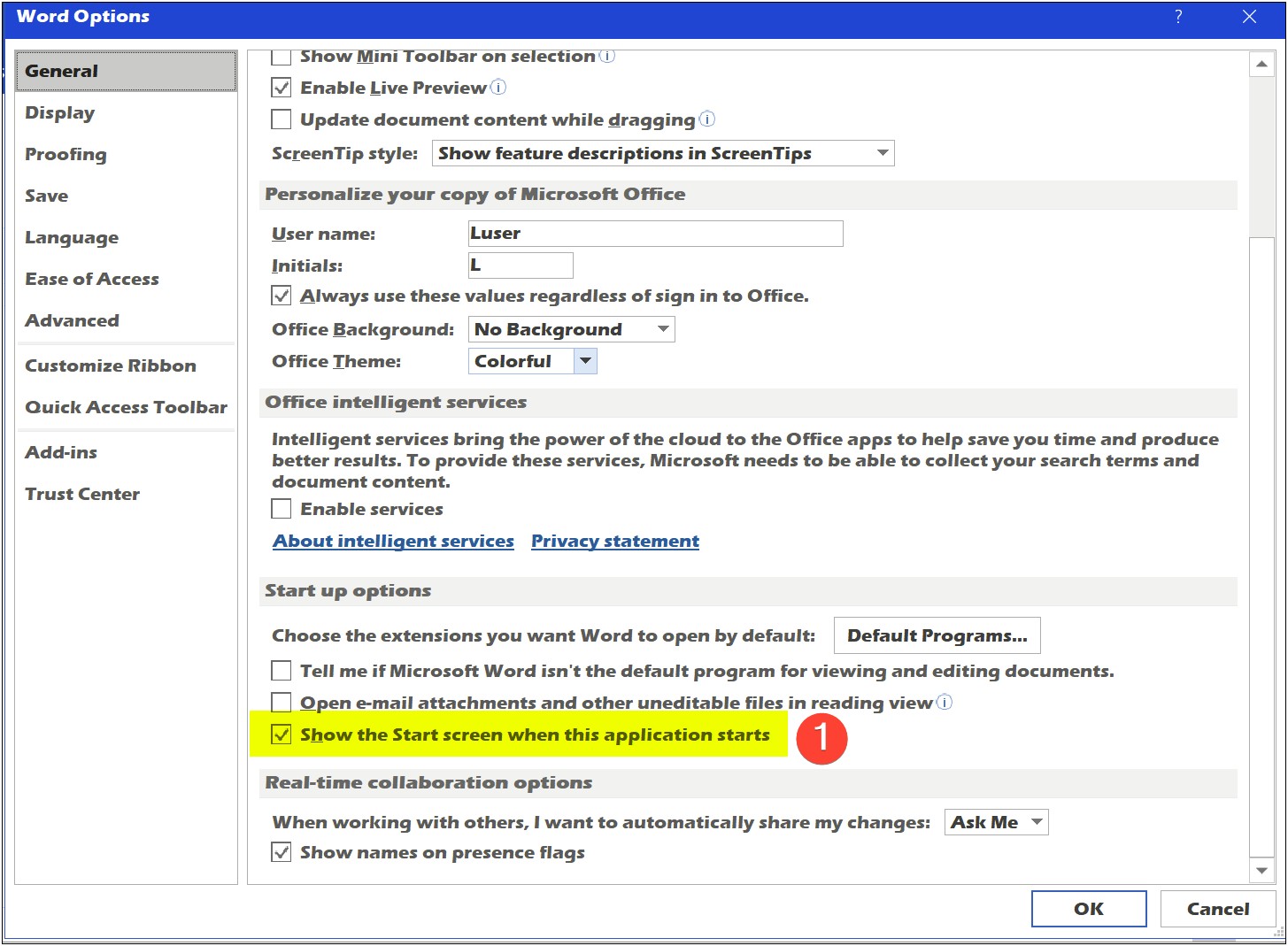Viewport: 1288px width, 946px height.
Task: Enable opening e-mail attachments in reading view
Action: (x=282, y=703)
